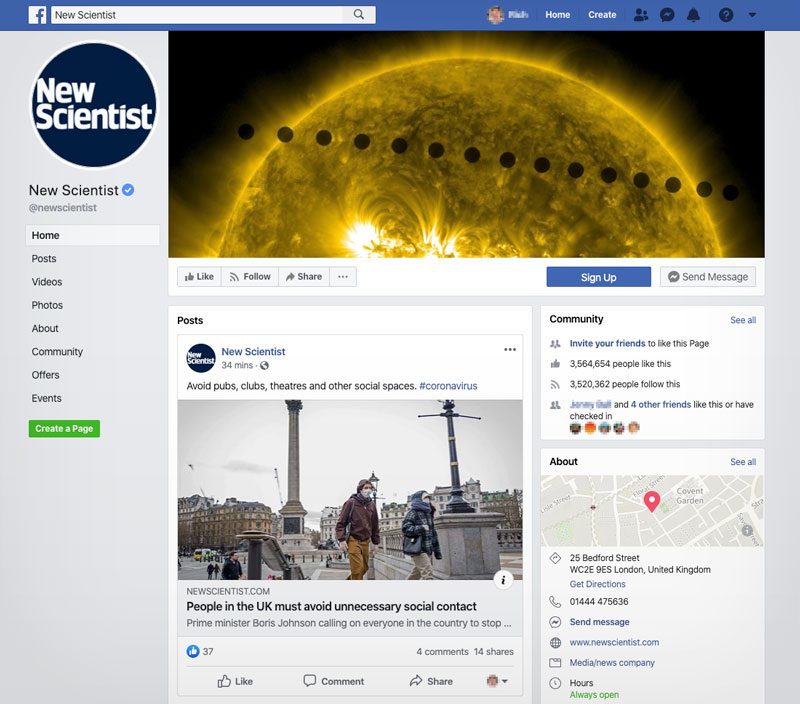
Task: Click the blue verified badge next to New Scientist
Action: pyautogui.click(x=128, y=190)
